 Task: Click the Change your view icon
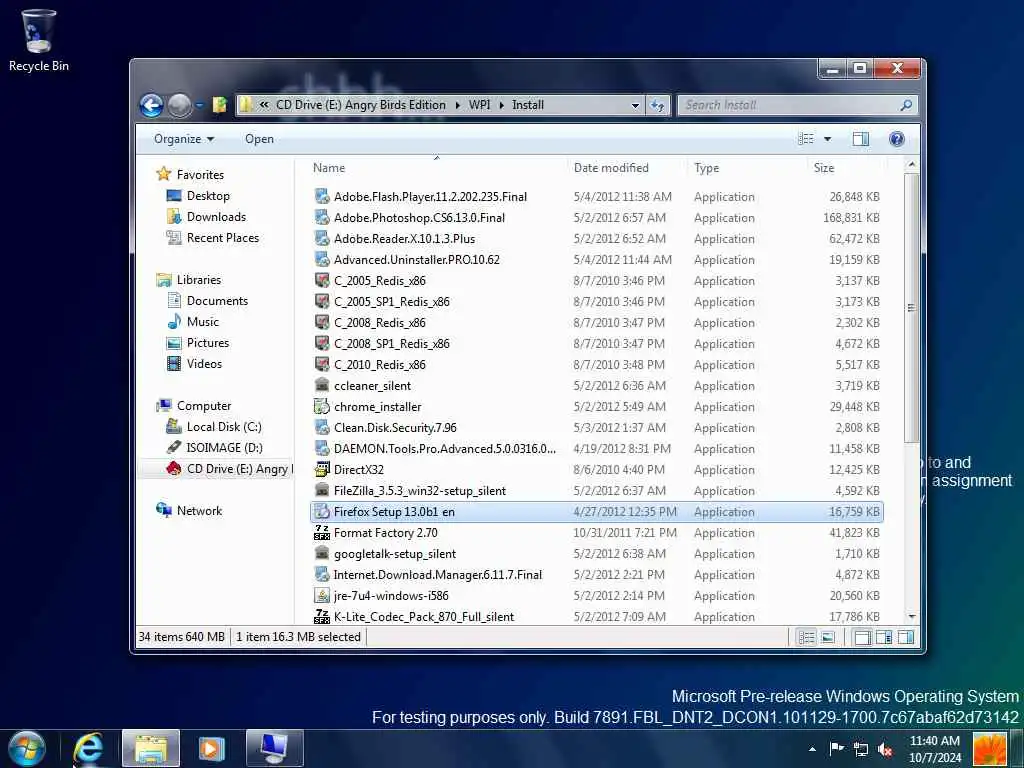807,139
